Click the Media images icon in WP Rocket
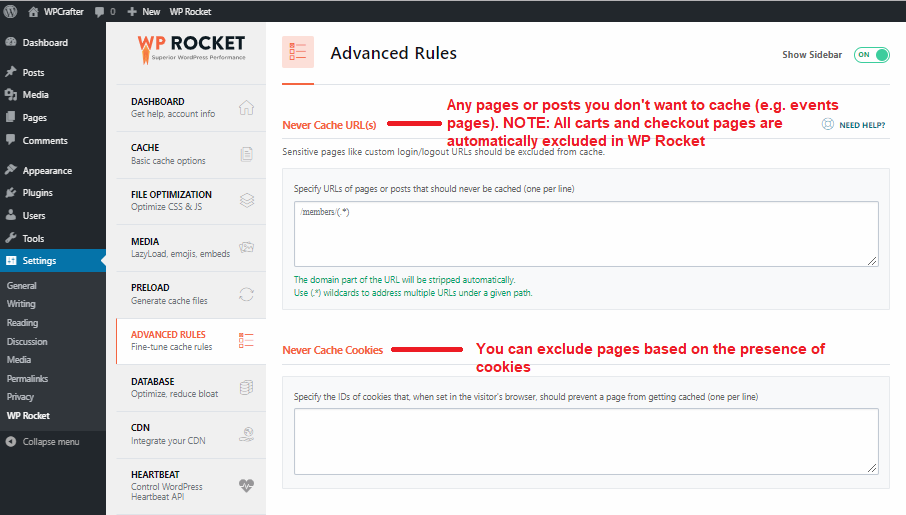This screenshot has width=906, height=515. [x=247, y=247]
